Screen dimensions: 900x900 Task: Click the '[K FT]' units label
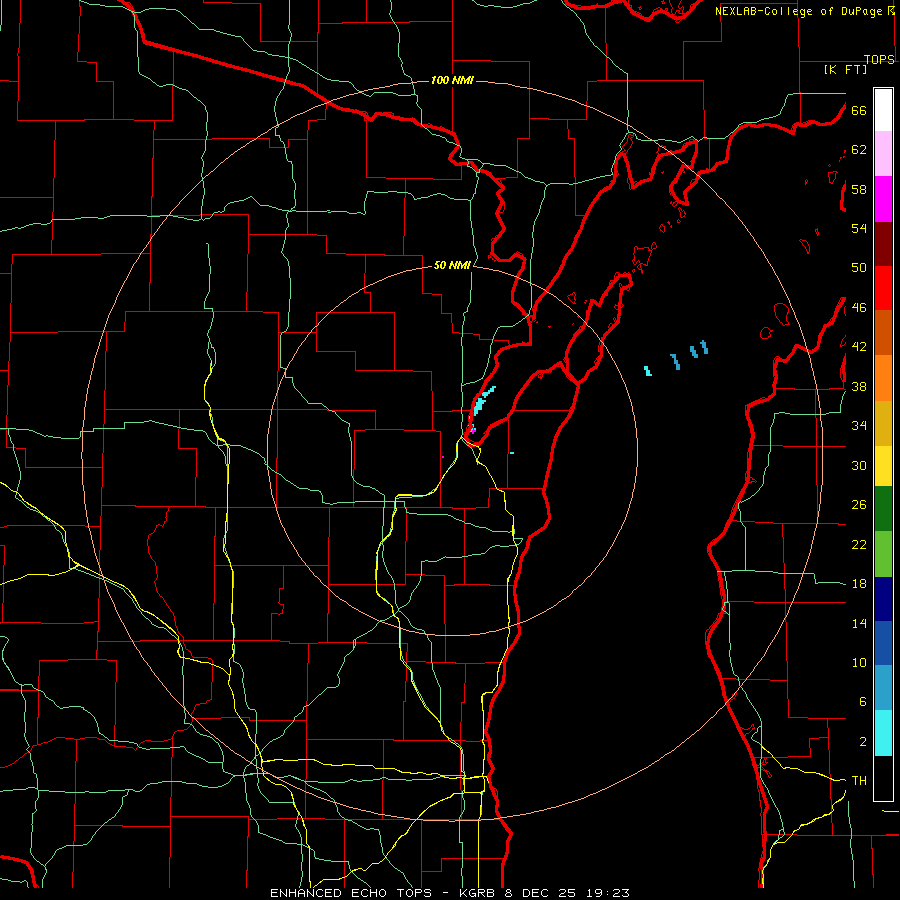(x=846, y=70)
